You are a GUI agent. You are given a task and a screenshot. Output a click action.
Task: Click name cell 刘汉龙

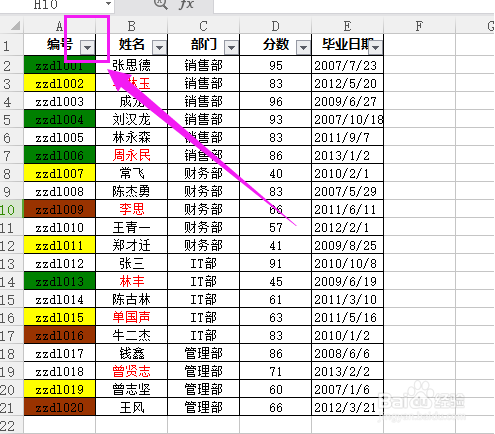tap(132, 120)
